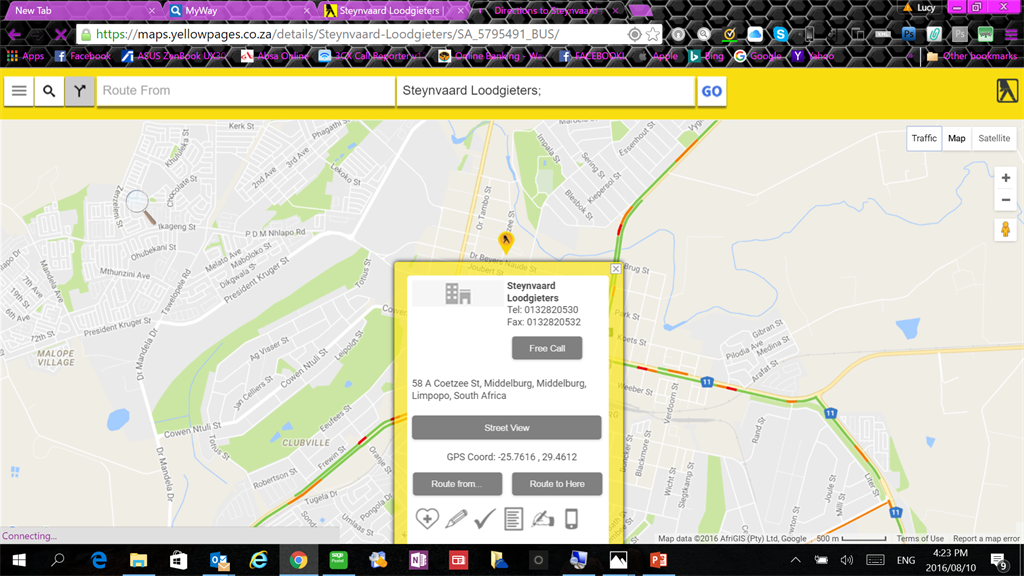Click the search magnifier button
Image resolution: width=1024 pixels, height=576 pixels.
tap(49, 91)
